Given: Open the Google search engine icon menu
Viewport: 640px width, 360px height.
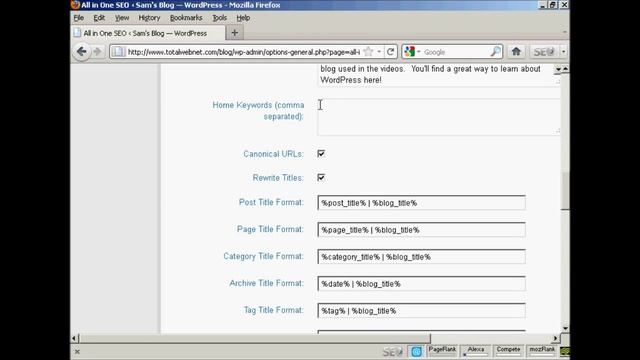Looking at the screenshot, I should [x=411, y=52].
